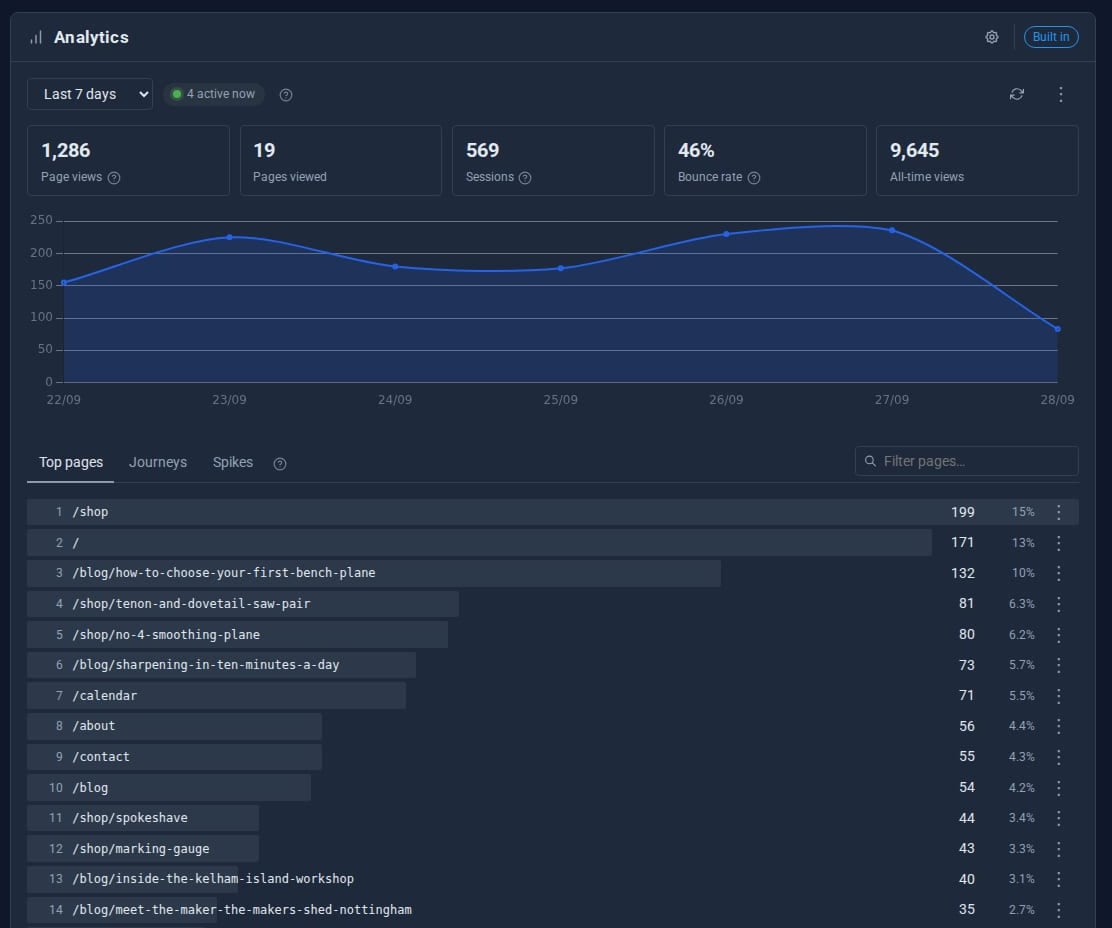Open help icon beside active now
This screenshot has width=1112, height=928.
tap(286, 95)
